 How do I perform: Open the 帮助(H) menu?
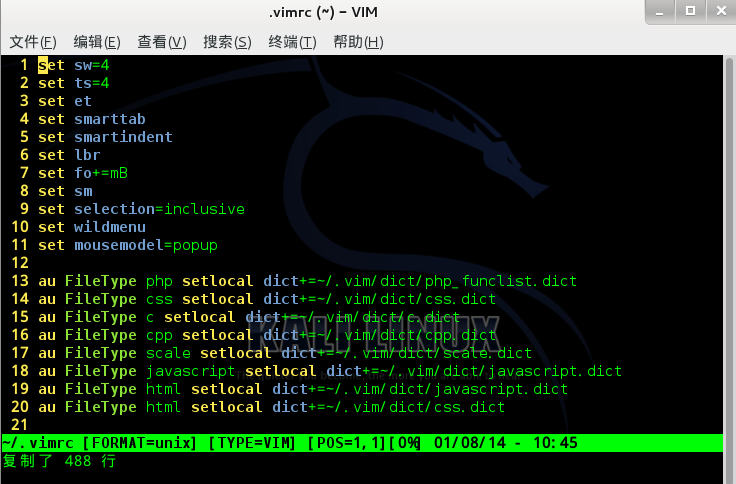(x=358, y=42)
